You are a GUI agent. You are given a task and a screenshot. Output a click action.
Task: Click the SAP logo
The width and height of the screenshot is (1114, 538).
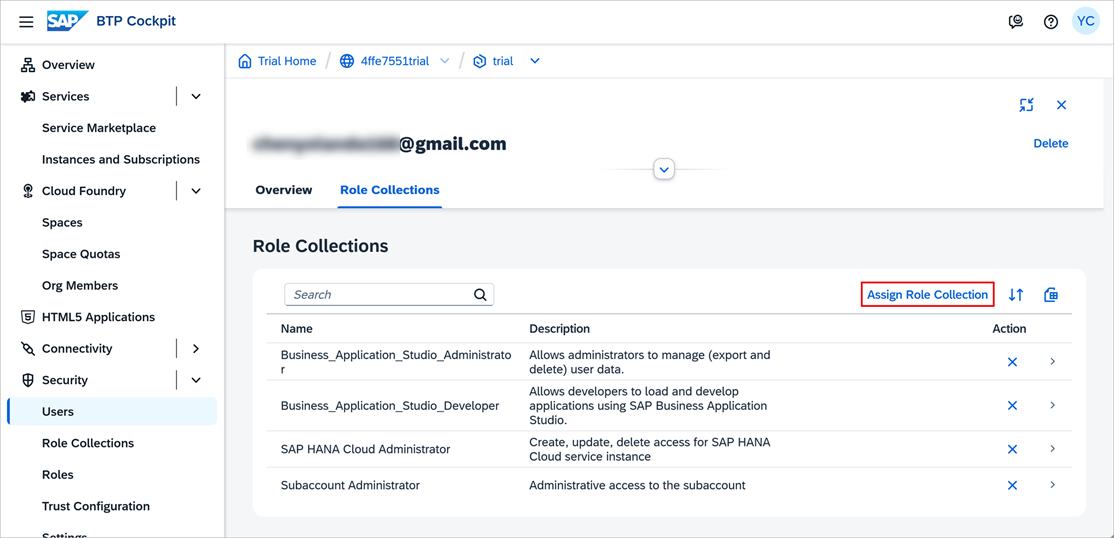(67, 21)
